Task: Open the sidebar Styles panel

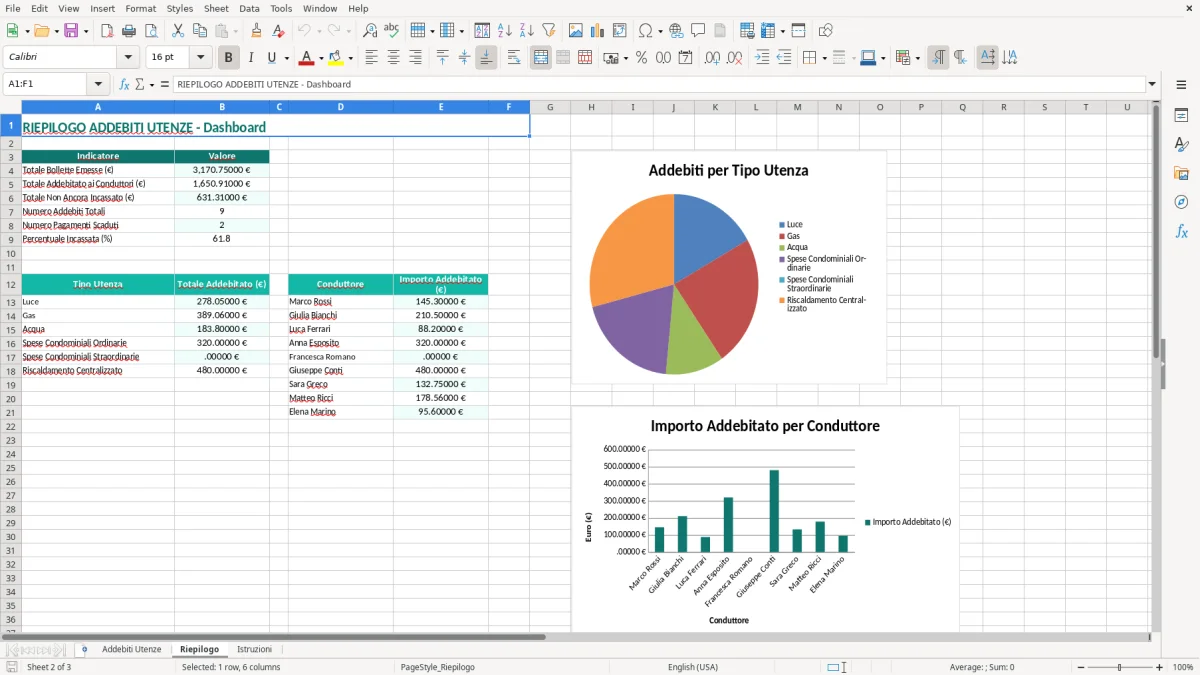Action: (1181, 145)
